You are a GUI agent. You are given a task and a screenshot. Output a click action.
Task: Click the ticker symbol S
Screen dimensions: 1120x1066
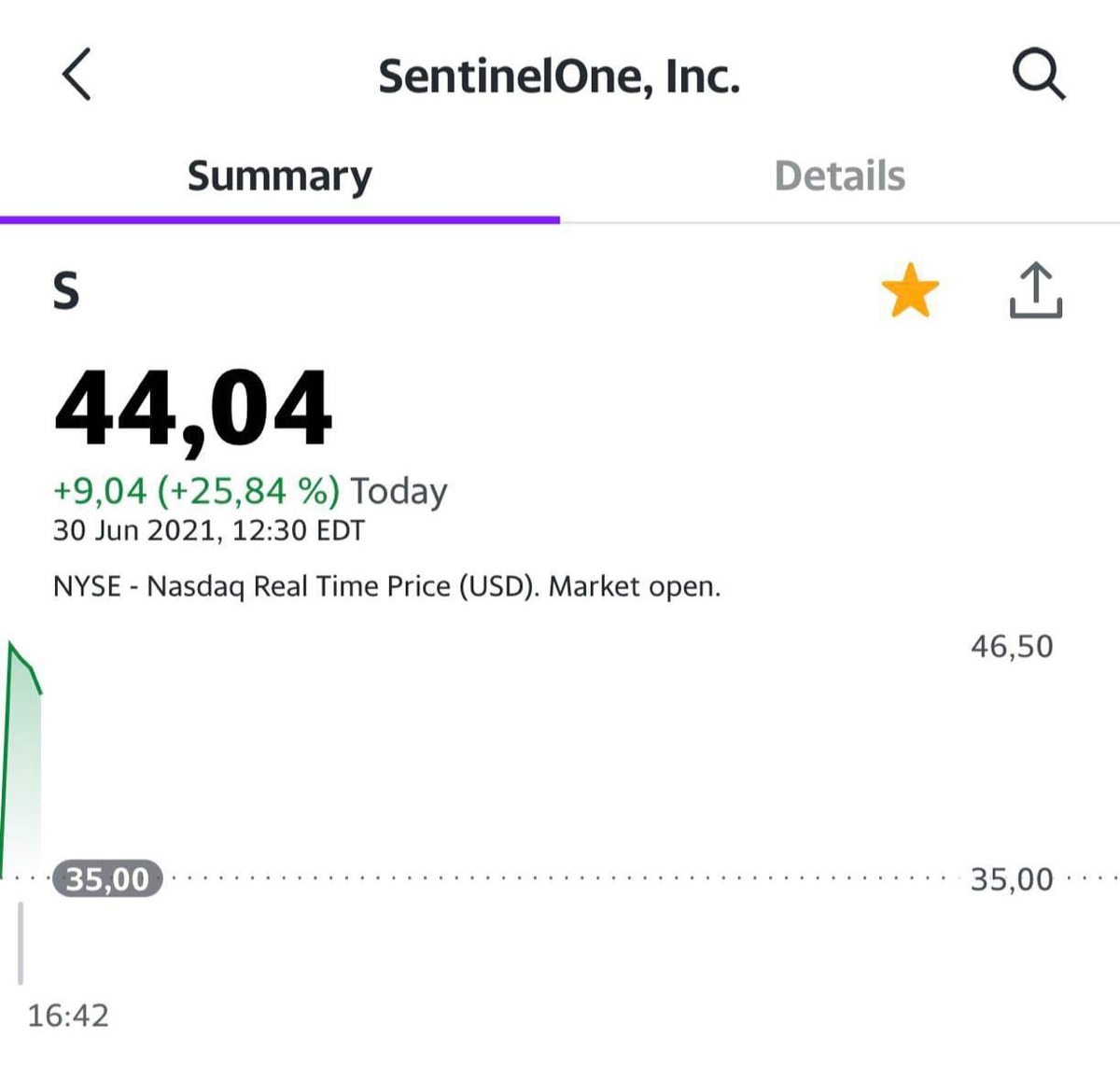[65, 290]
